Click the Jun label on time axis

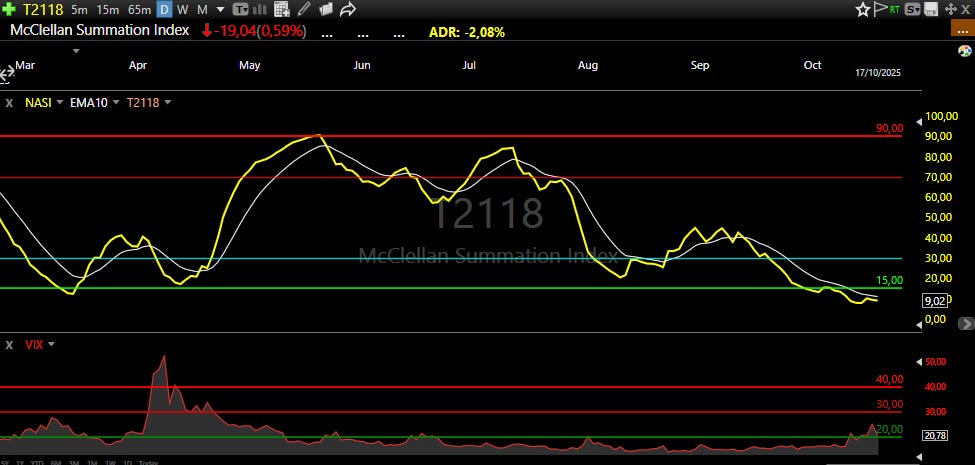tap(362, 65)
